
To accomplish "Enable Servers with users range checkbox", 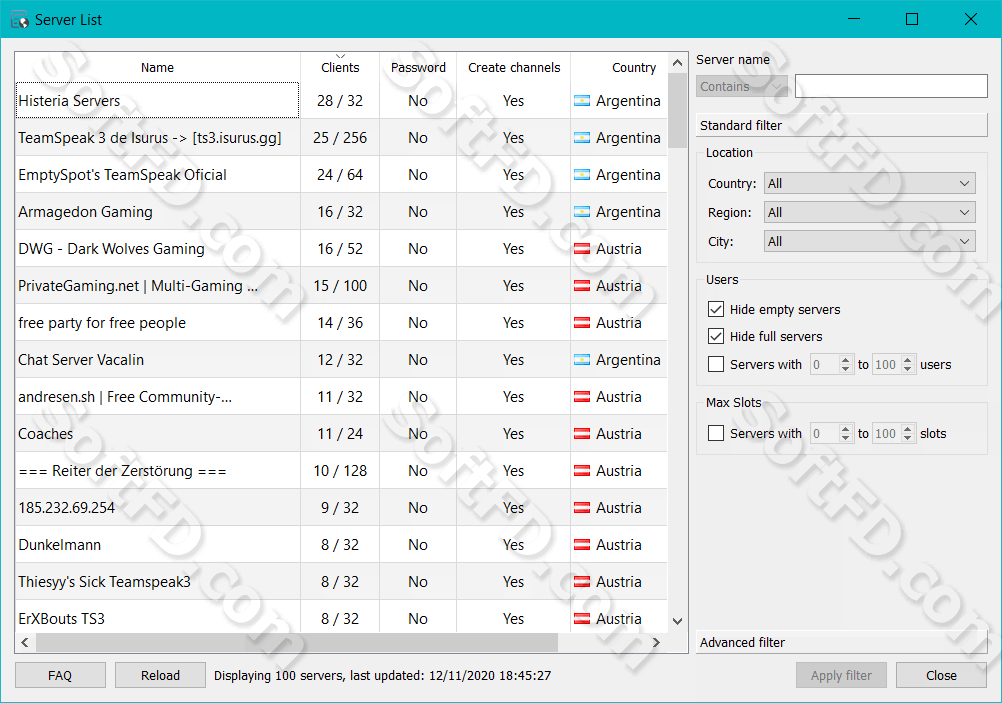I will pos(716,364).
